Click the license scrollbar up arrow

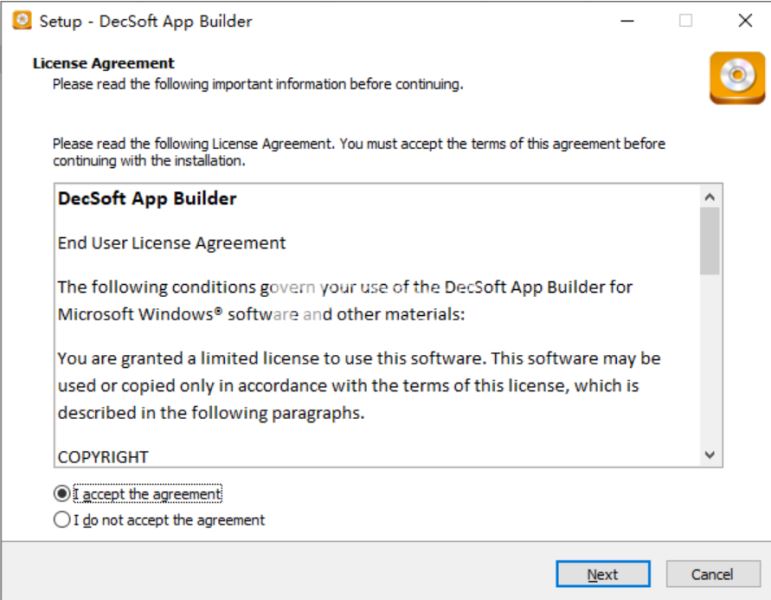click(x=710, y=197)
